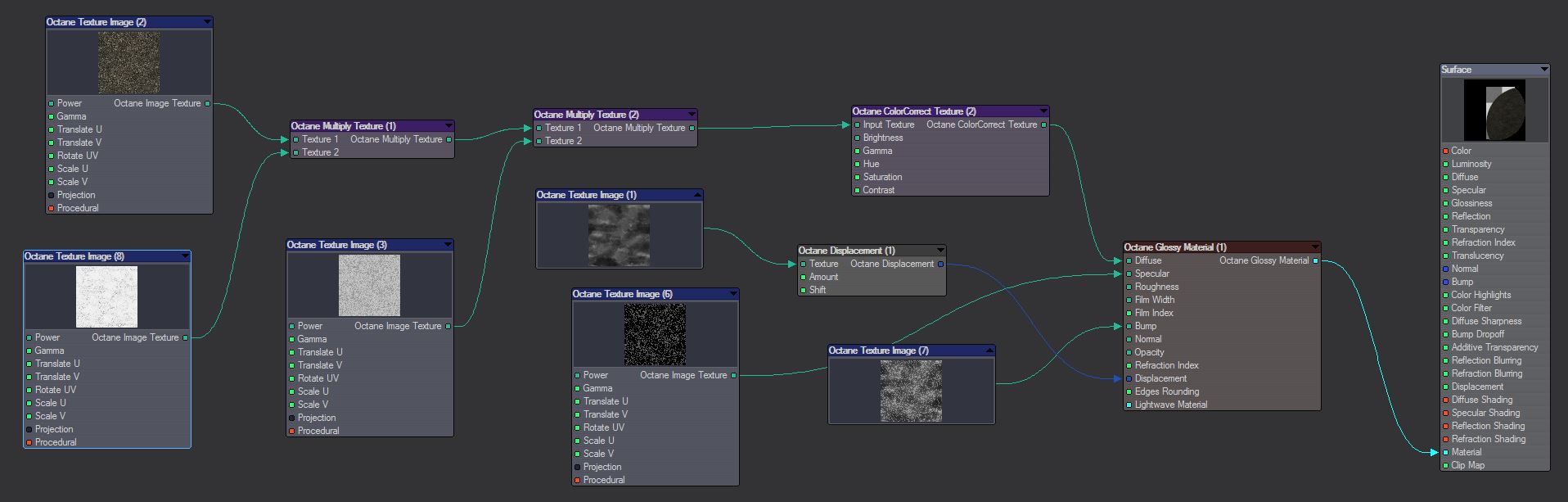
Task: Click the Rotate UV label on Texture Image (6)
Action: click(x=604, y=427)
